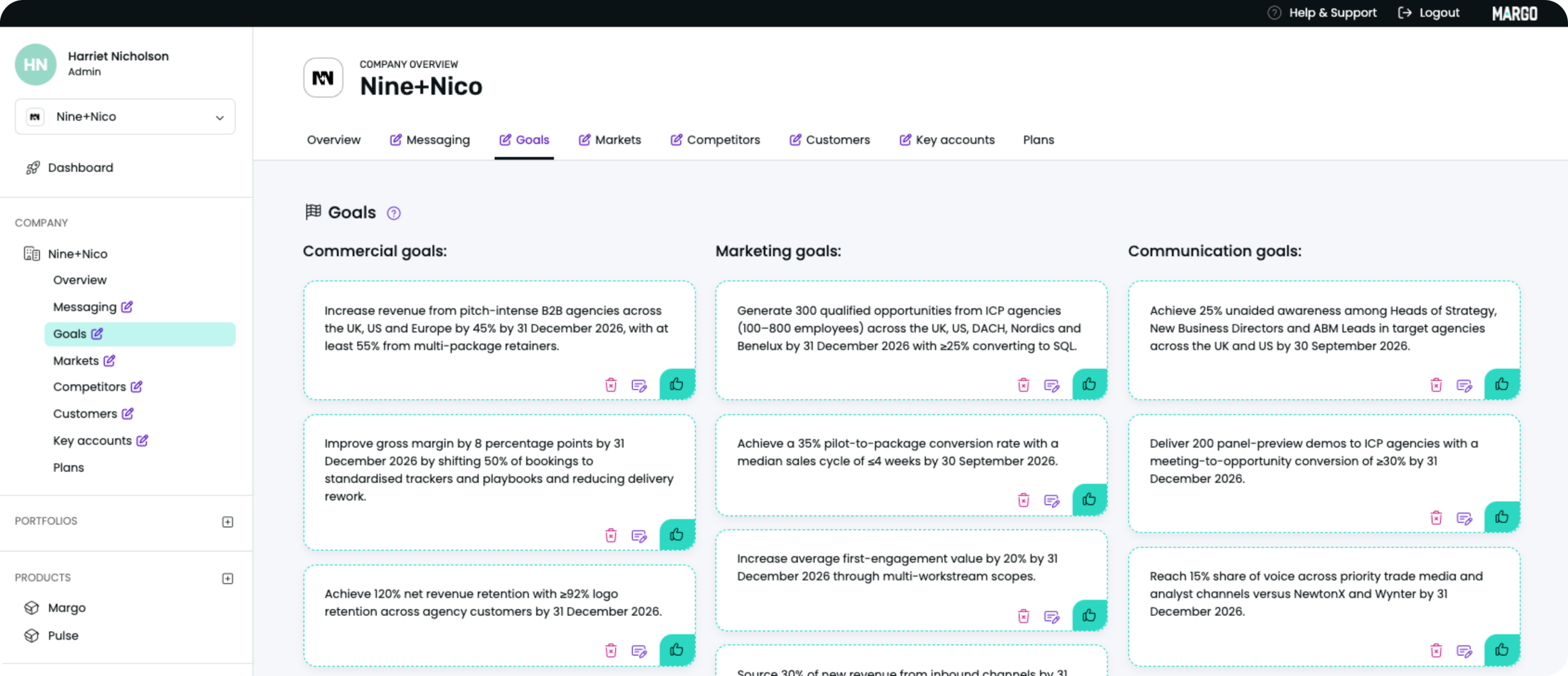Image resolution: width=1568 pixels, height=676 pixels.
Task: Open Customers in the sidebar
Action: tap(93, 414)
